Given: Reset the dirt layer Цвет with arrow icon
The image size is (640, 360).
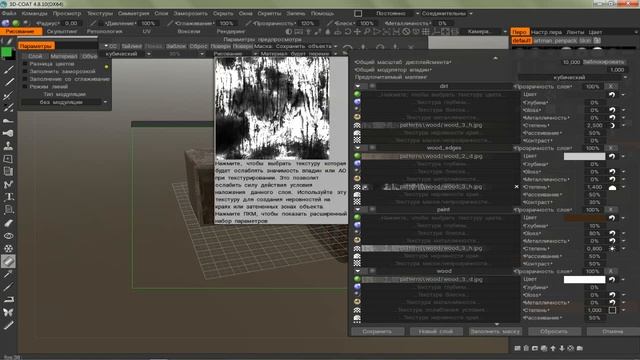Looking at the screenshot, I should pos(612,95).
